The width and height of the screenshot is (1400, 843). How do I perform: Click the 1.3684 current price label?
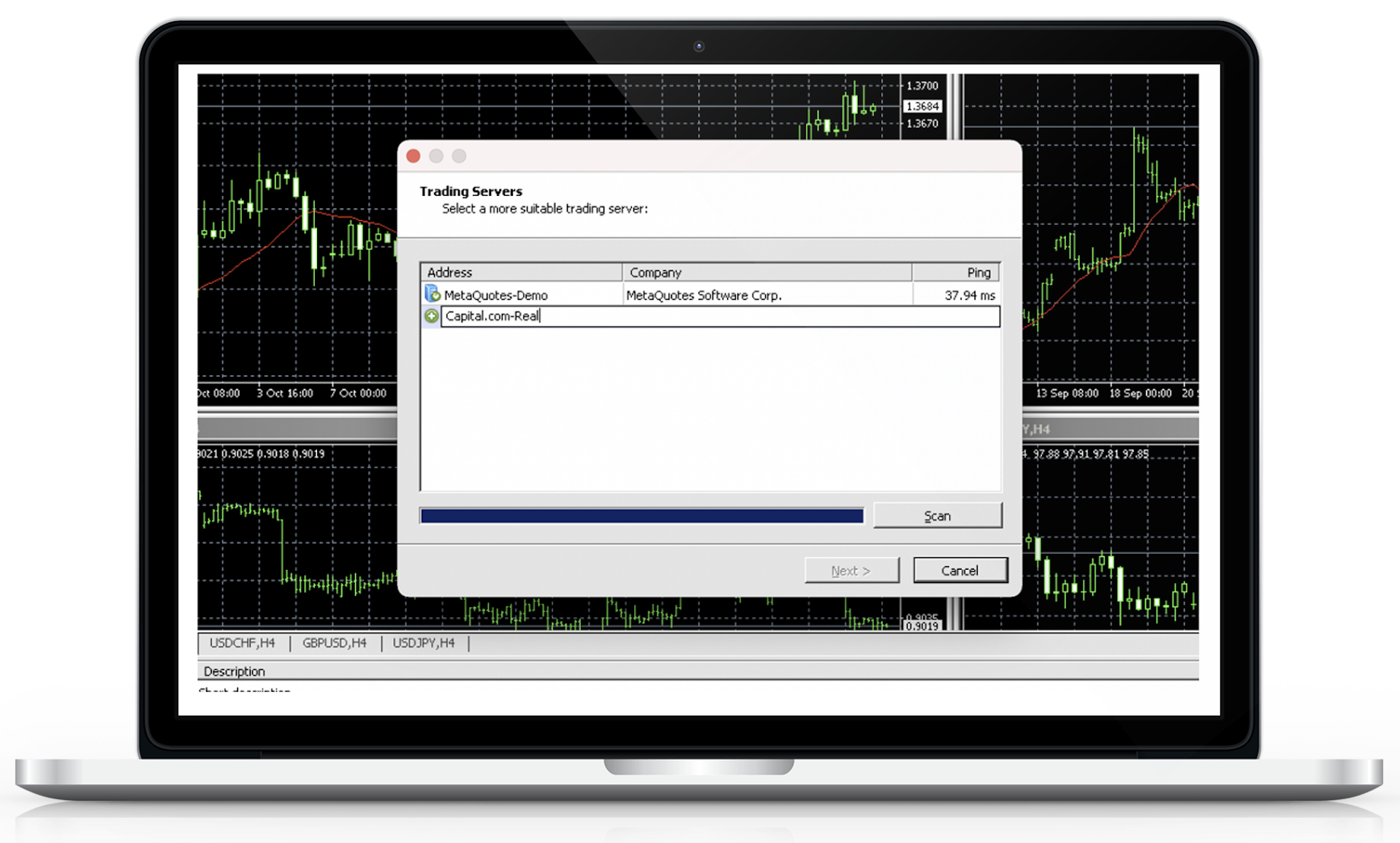(922, 106)
